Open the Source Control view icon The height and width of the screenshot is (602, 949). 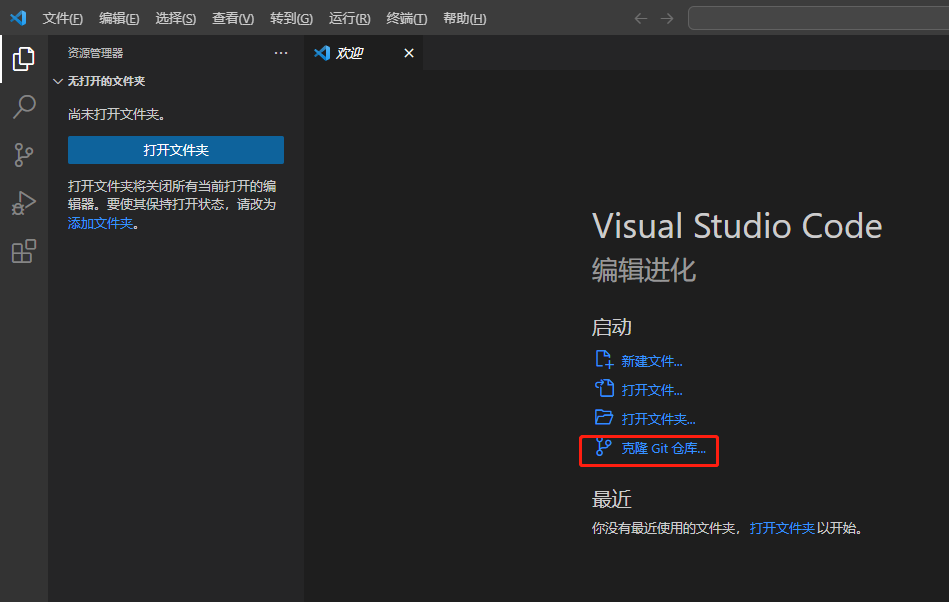coord(24,155)
